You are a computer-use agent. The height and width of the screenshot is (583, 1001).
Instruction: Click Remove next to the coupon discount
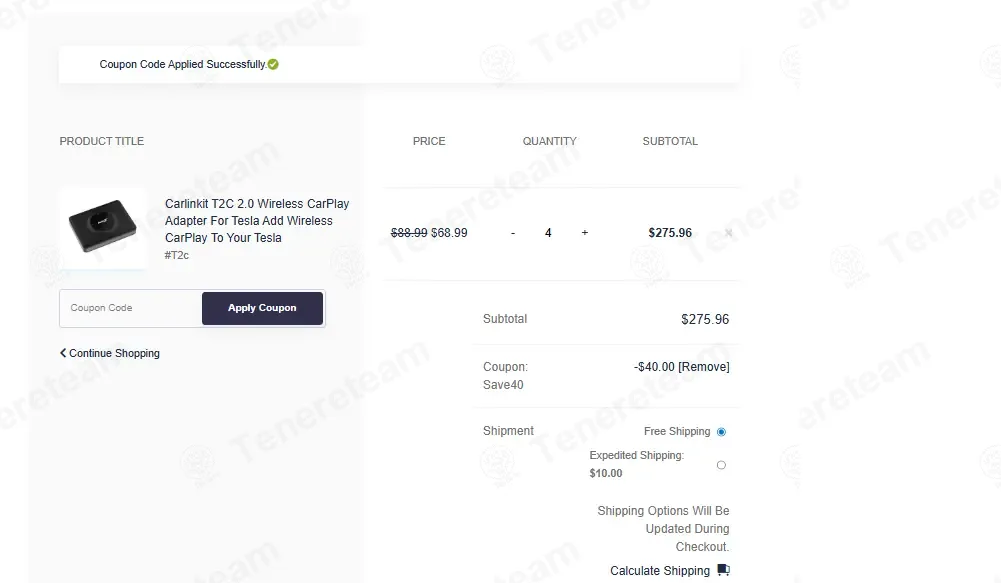[x=704, y=367]
